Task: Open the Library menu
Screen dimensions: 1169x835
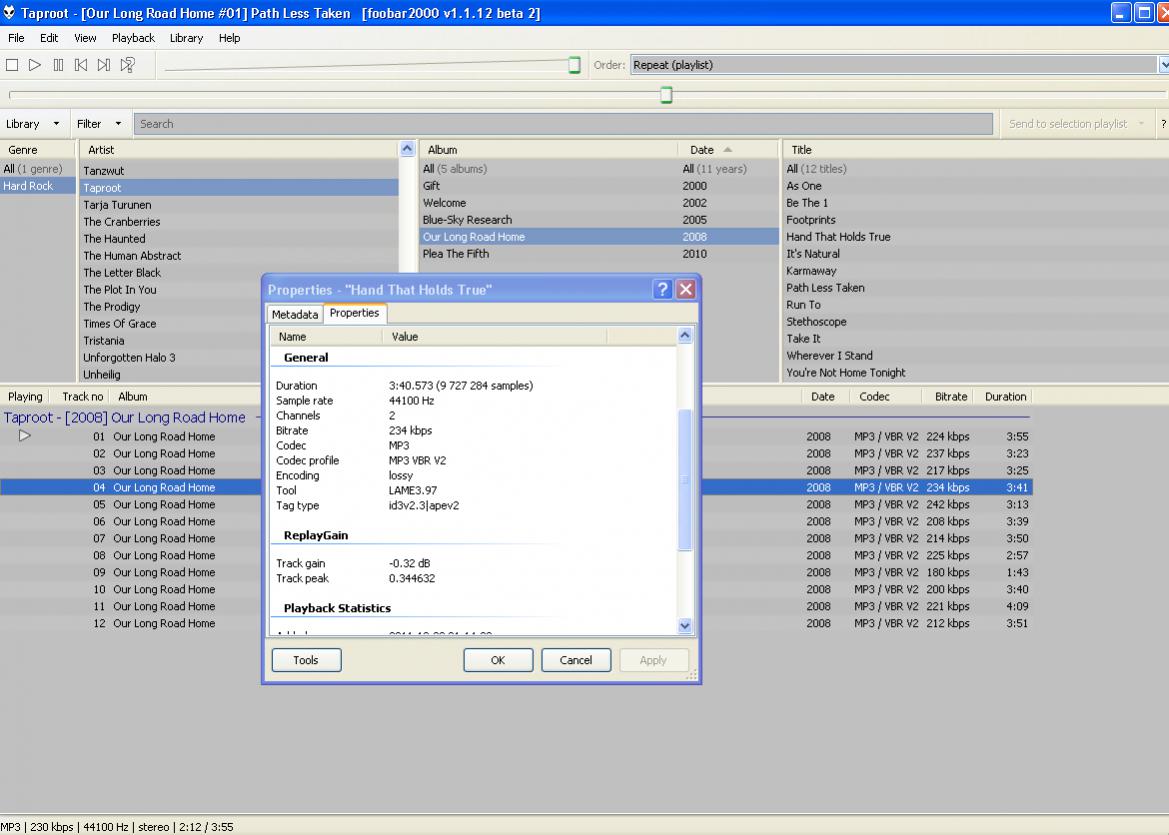Action: pyautogui.click(x=186, y=38)
